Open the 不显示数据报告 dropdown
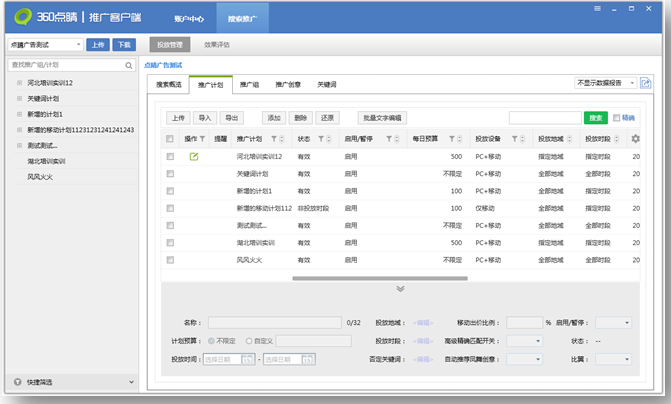 (x=604, y=83)
